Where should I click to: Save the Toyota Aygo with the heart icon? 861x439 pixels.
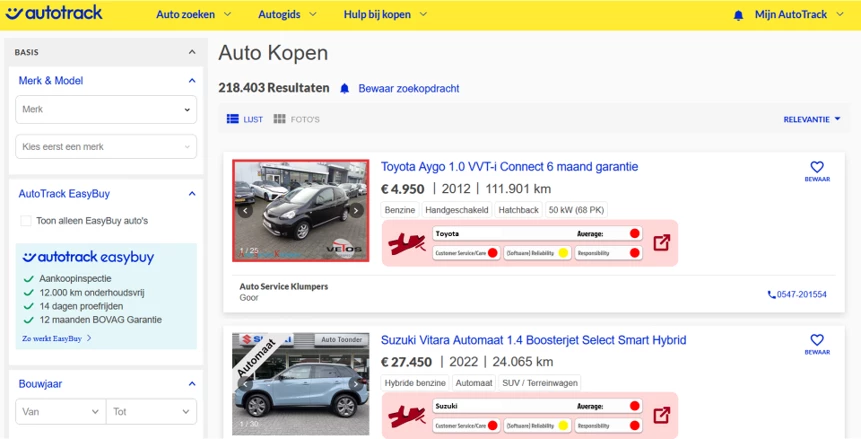coord(817,167)
